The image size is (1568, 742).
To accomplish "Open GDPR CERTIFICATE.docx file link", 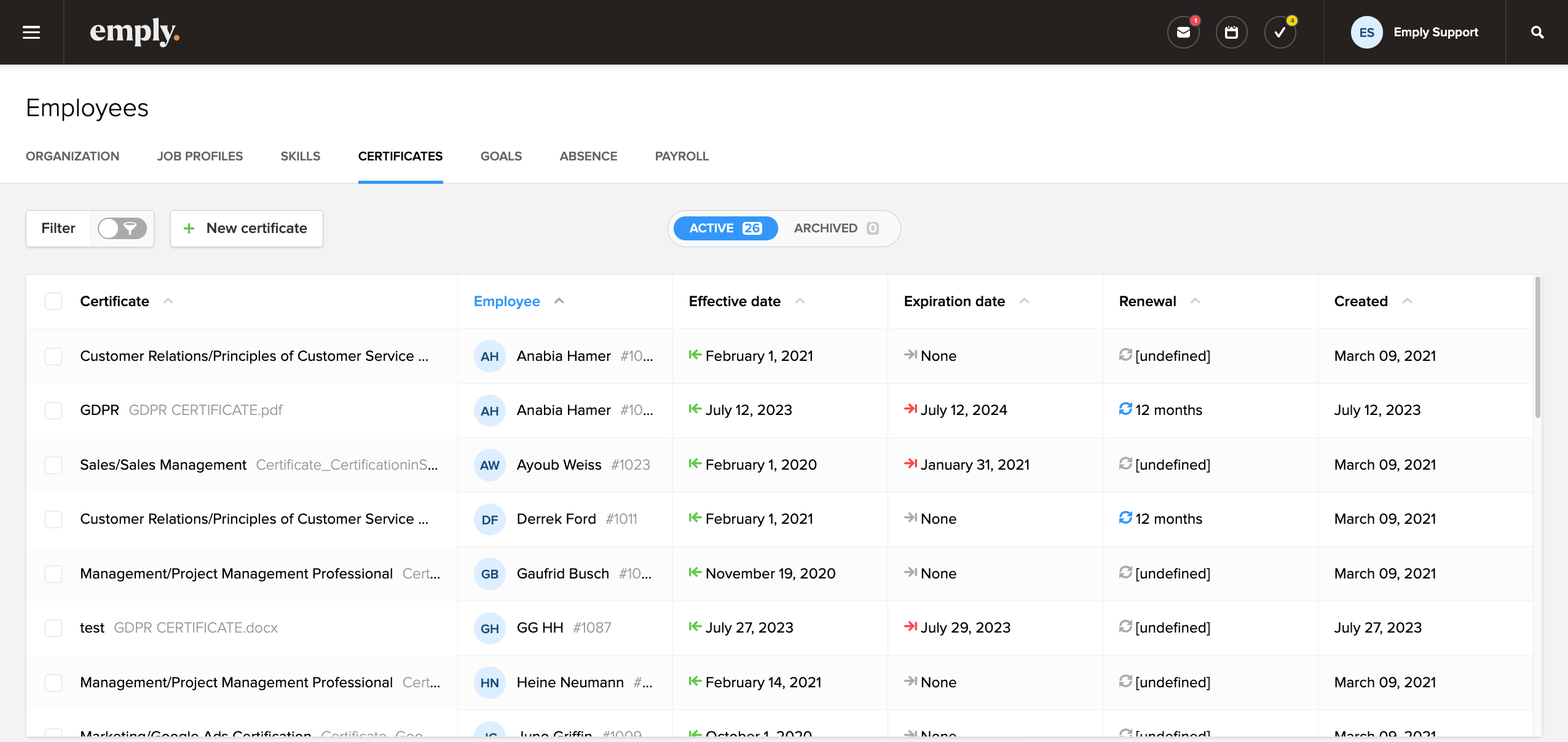I will tap(195, 628).
